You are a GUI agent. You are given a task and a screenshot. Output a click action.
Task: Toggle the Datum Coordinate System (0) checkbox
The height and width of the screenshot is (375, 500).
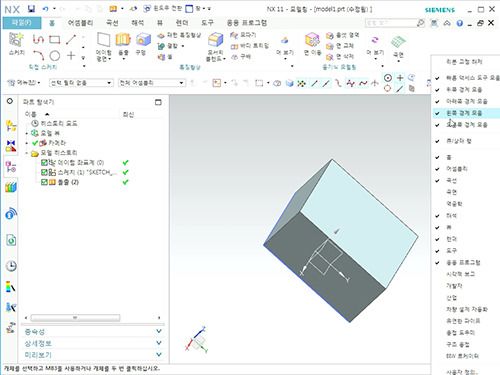[x=44, y=163]
